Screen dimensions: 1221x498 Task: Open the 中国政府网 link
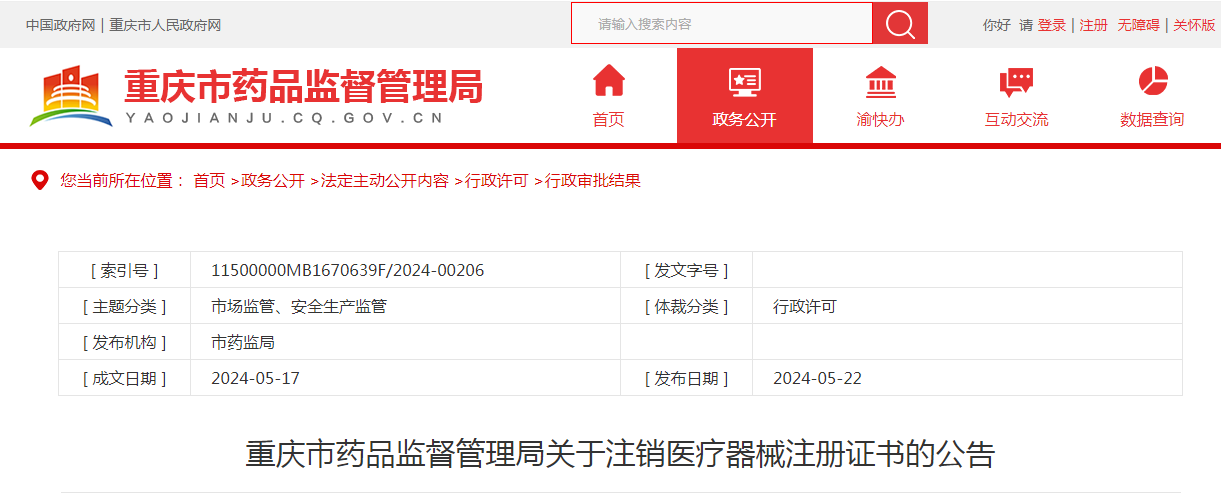tap(60, 25)
